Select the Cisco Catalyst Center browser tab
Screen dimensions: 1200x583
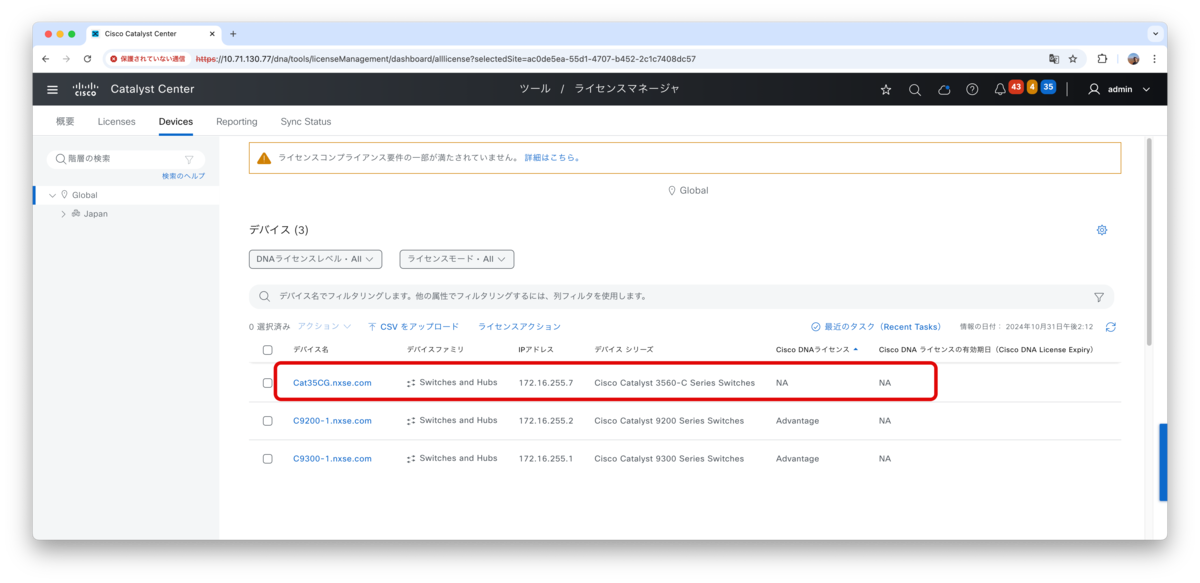[153, 34]
